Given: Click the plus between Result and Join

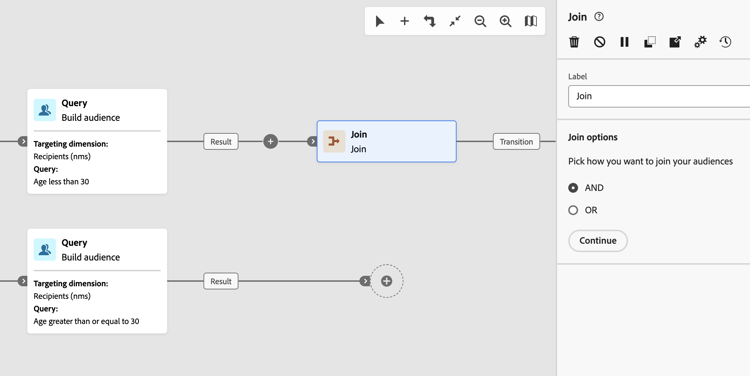Looking at the screenshot, I should (x=270, y=142).
